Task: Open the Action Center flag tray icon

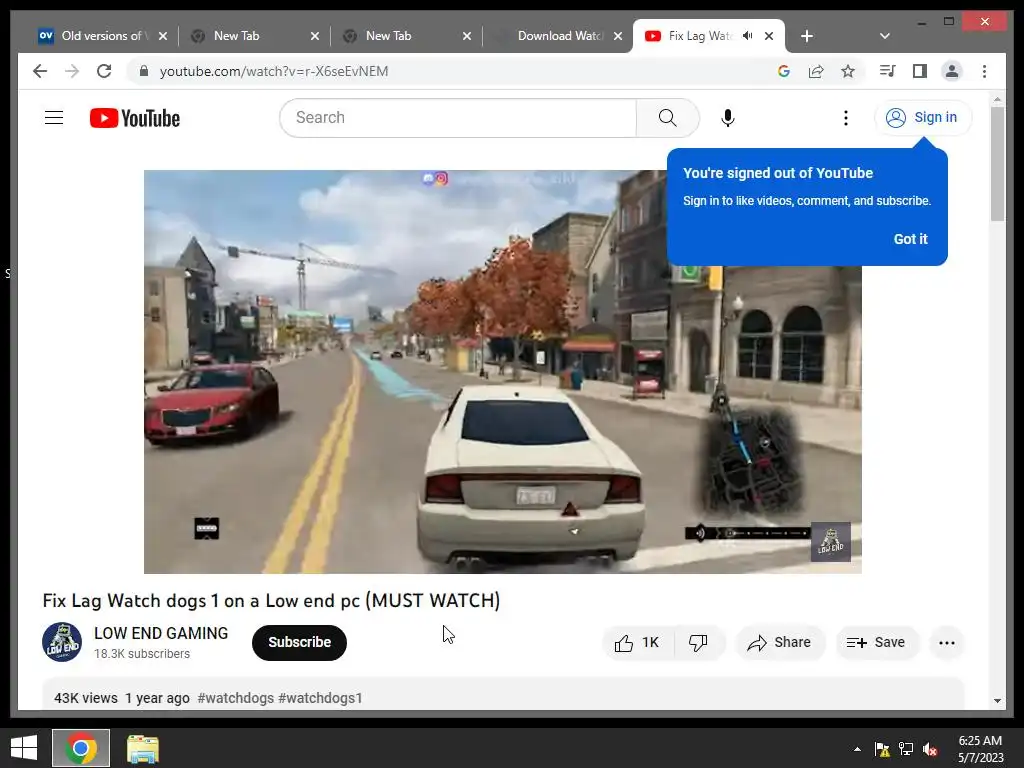Action: [882, 749]
